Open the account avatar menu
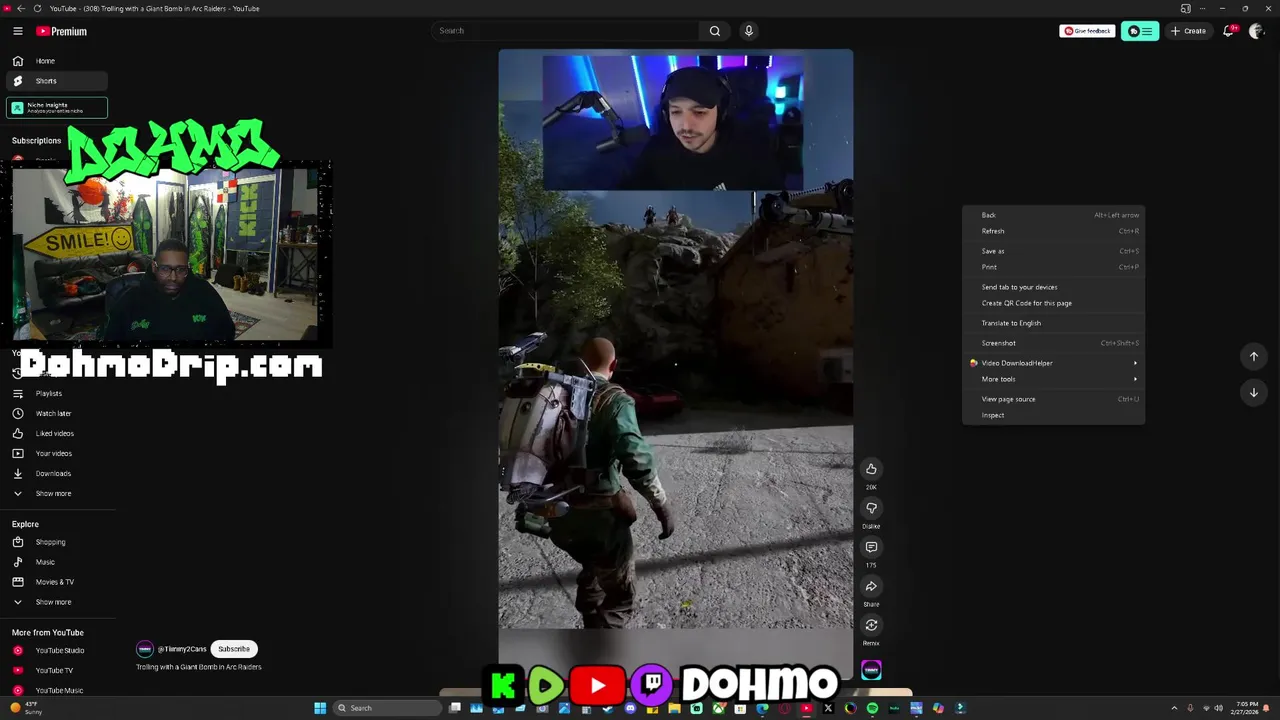Image resolution: width=1280 pixels, height=720 pixels. [x=1257, y=31]
